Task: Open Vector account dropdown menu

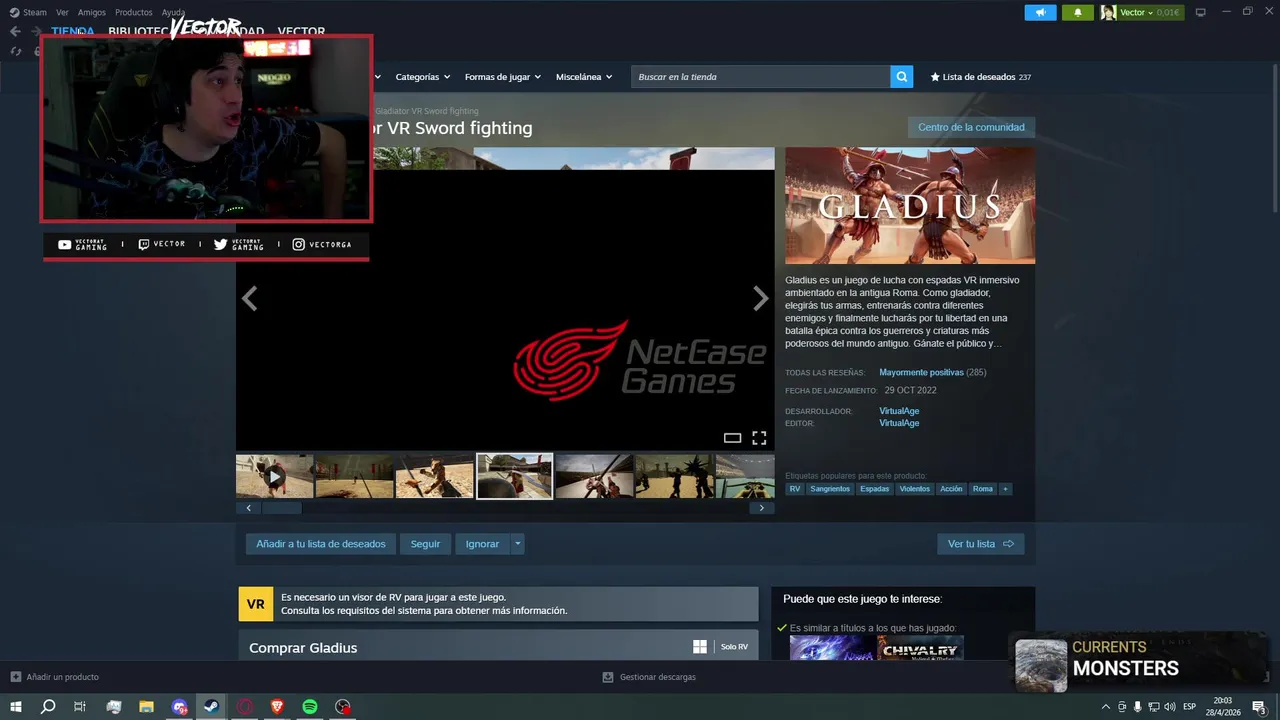Action: click(1141, 12)
